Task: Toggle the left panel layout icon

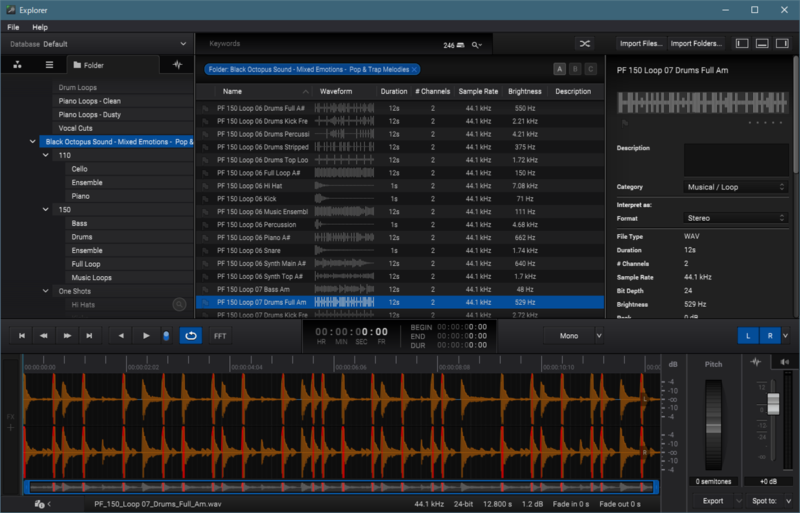Action: 741,44
